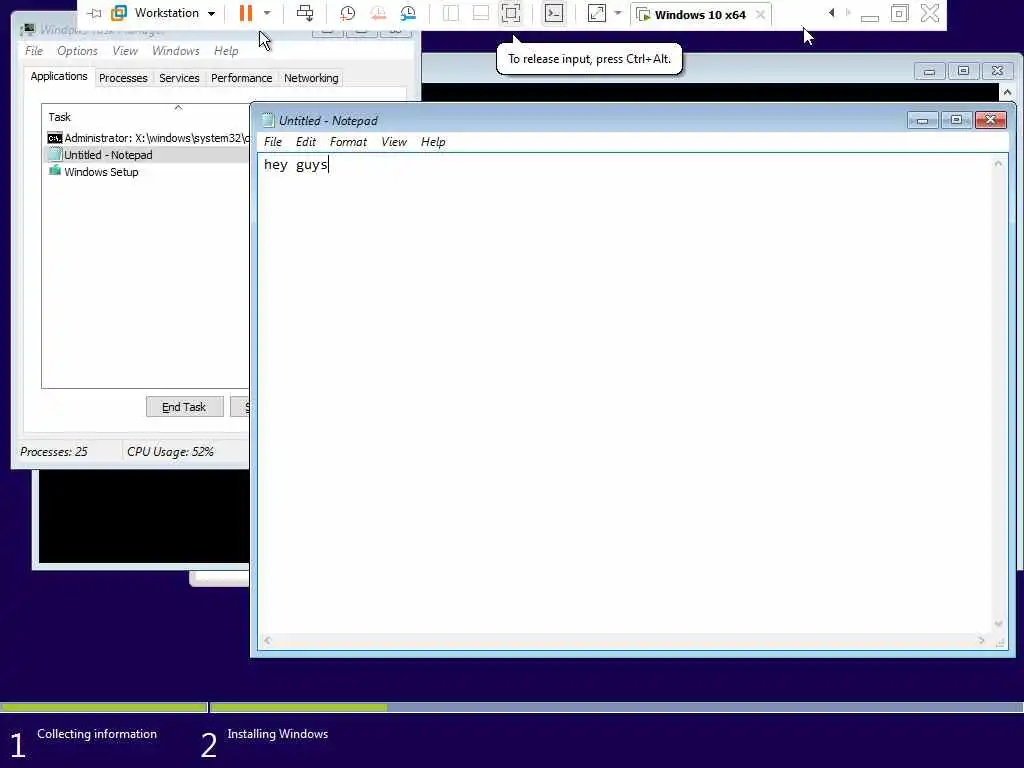
Task: Open Notepad's Format menu
Action: (348, 142)
